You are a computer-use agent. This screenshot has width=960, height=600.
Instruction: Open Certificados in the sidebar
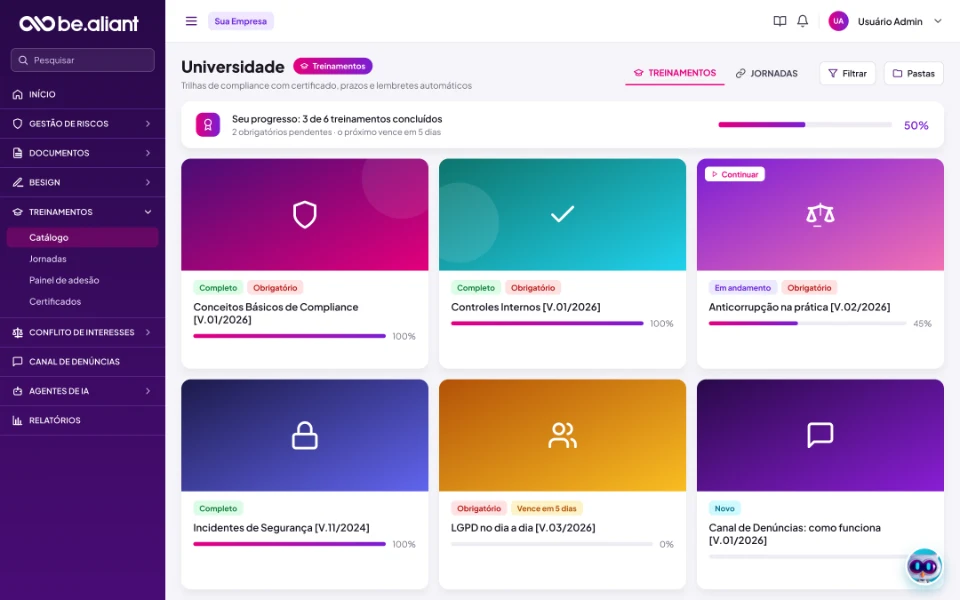[x=55, y=302]
